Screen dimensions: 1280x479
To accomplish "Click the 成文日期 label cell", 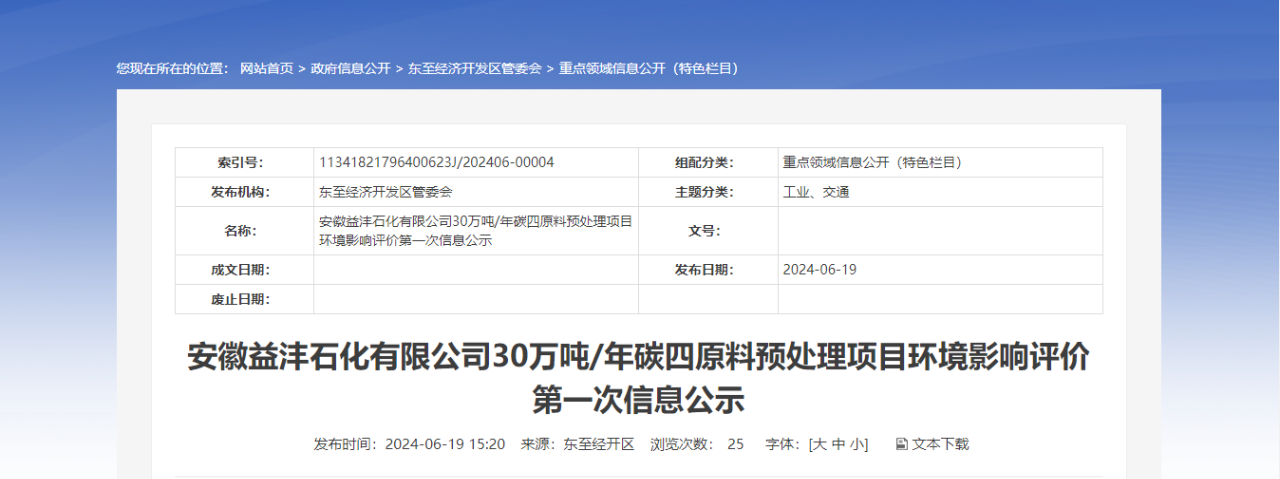I will (245, 270).
